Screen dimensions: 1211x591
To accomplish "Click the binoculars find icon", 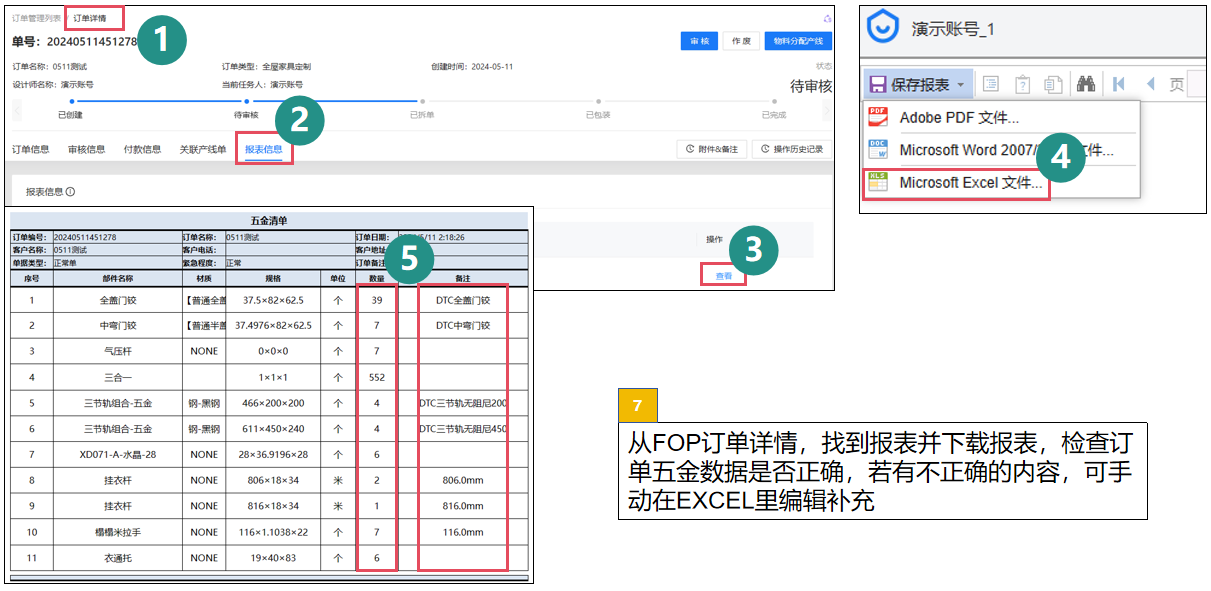I will [x=1085, y=85].
